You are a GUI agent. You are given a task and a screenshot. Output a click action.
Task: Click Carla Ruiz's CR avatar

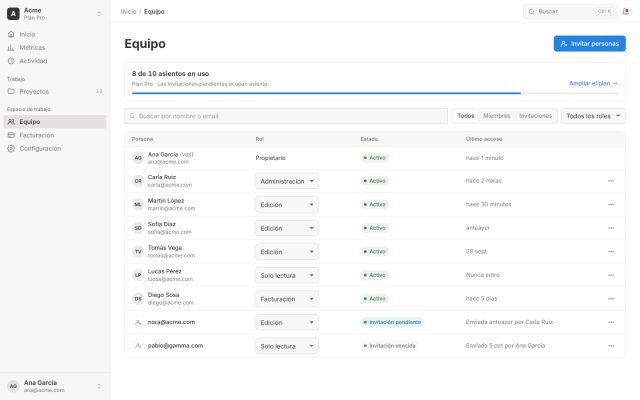click(x=138, y=181)
